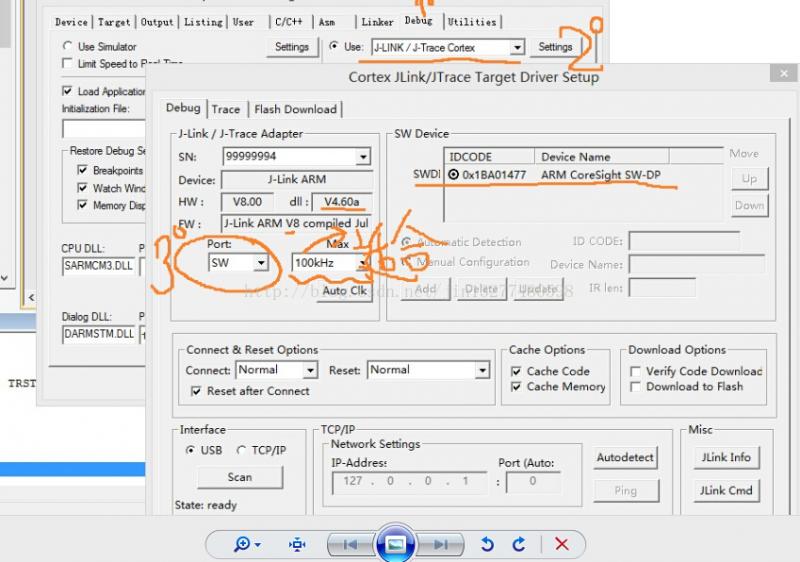Click the Auto Clk button
This screenshot has height=562, width=800.
(347, 290)
